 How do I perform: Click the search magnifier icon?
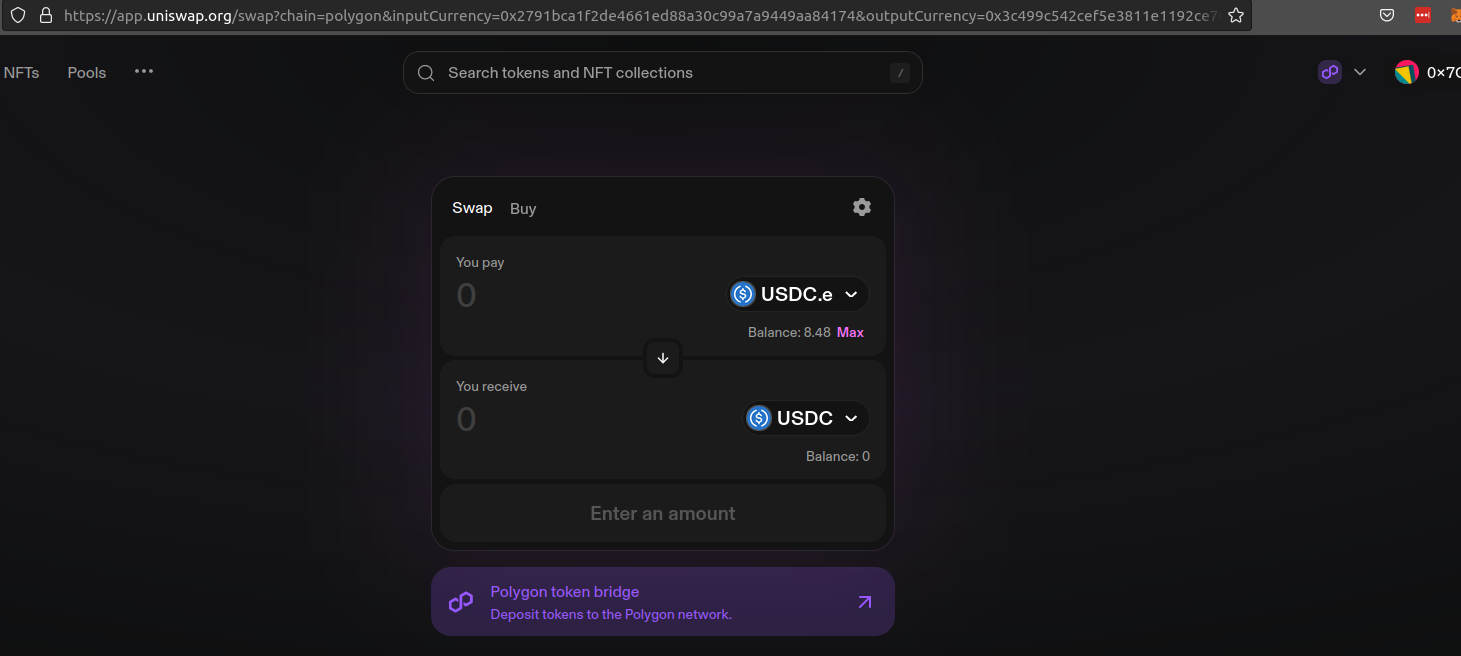[426, 73]
